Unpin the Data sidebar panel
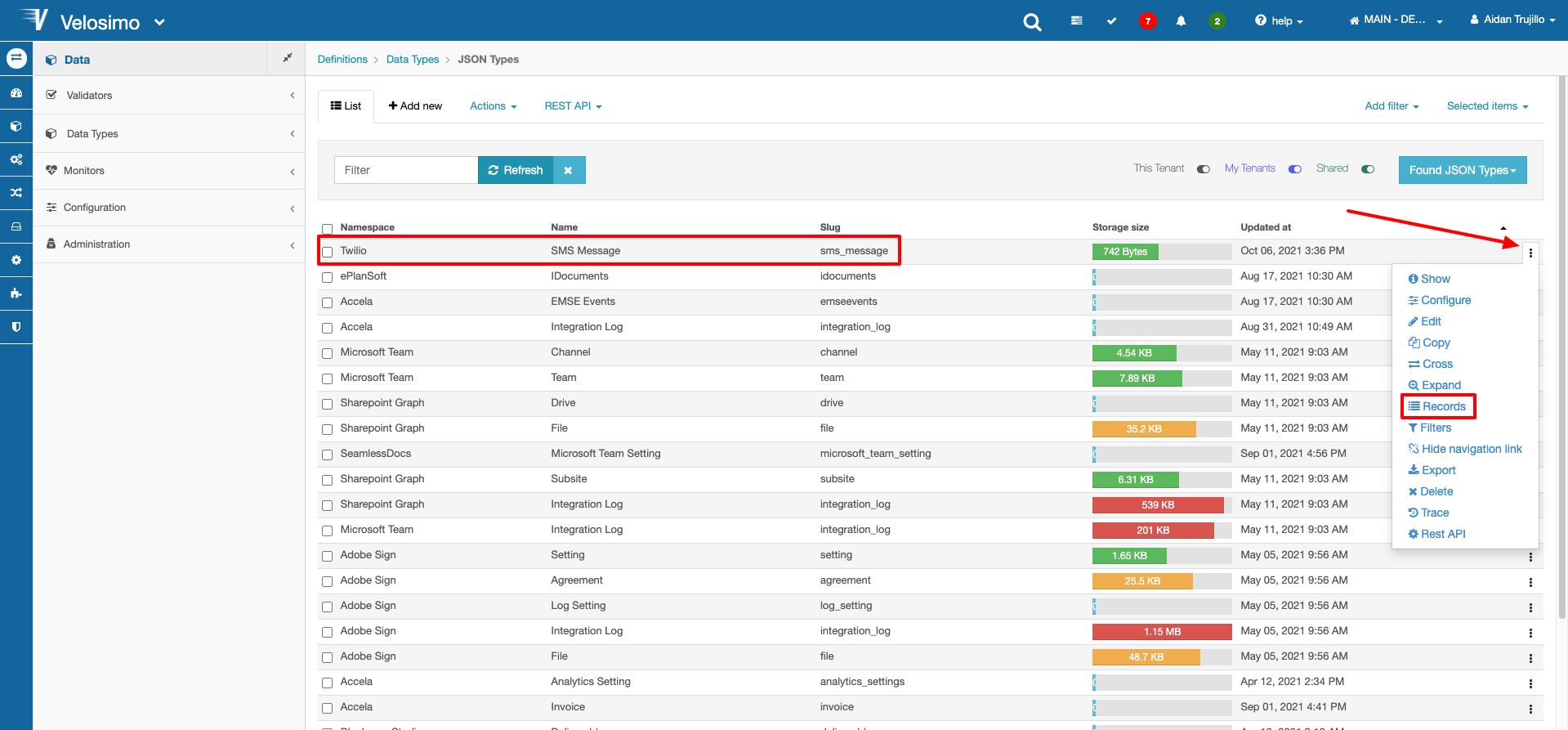Viewport: 1568px width, 730px height. pyautogui.click(x=287, y=58)
